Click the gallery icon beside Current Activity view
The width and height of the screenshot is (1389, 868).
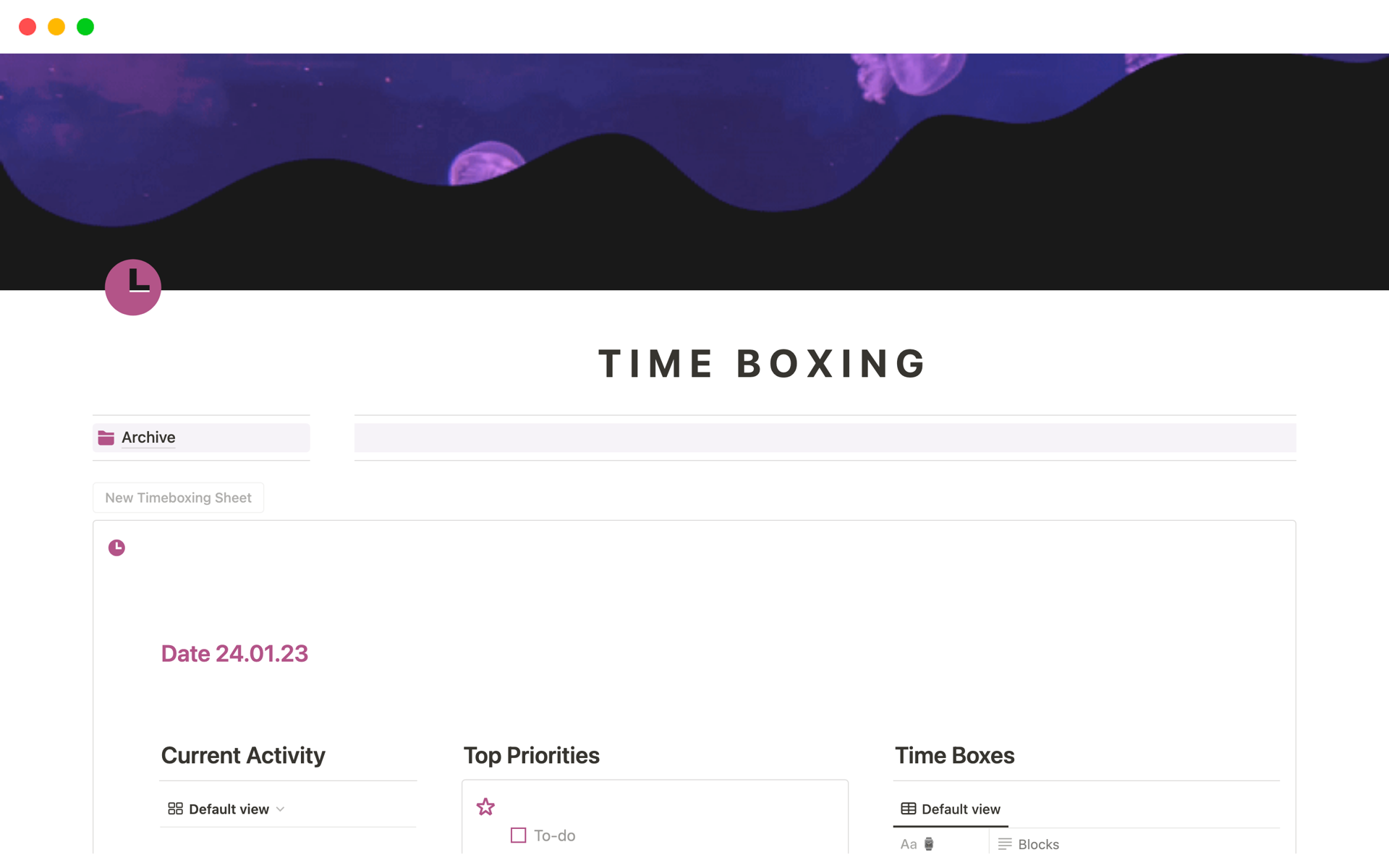[x=175, y=809]
